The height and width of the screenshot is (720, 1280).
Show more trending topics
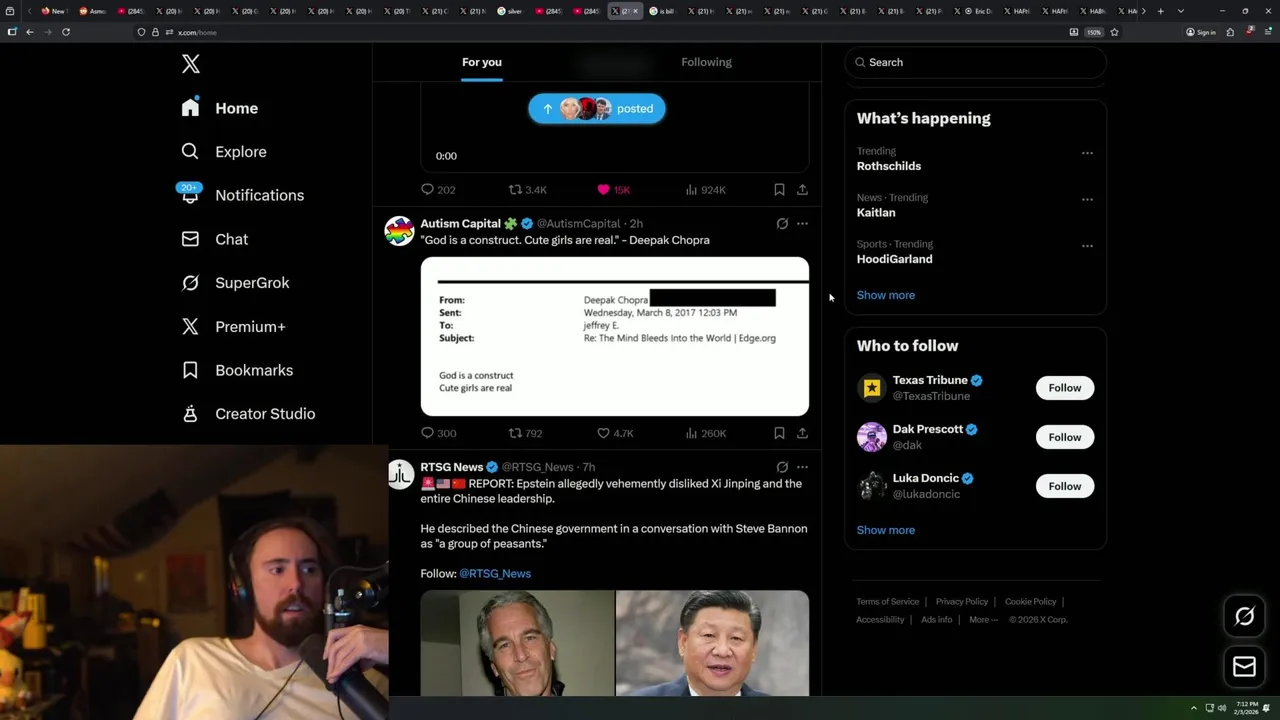(x=886, y=295)
